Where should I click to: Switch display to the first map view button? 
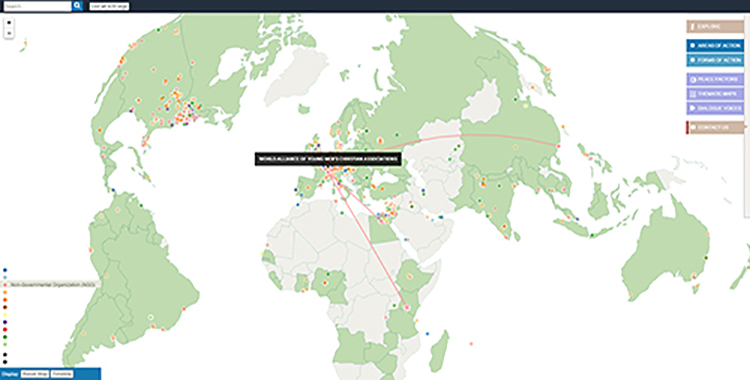(35, 374)
